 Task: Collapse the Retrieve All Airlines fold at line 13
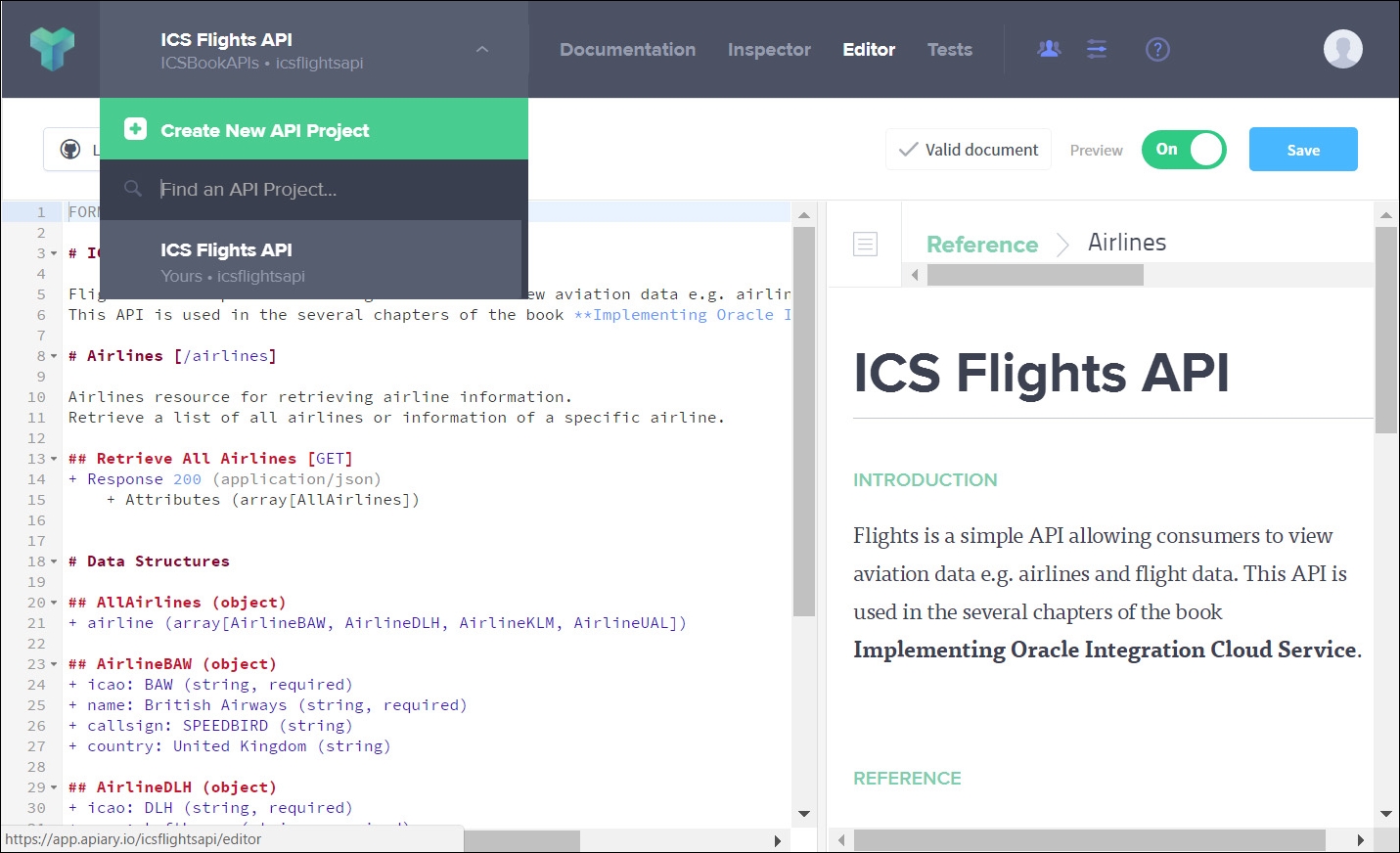pos(54,460)
